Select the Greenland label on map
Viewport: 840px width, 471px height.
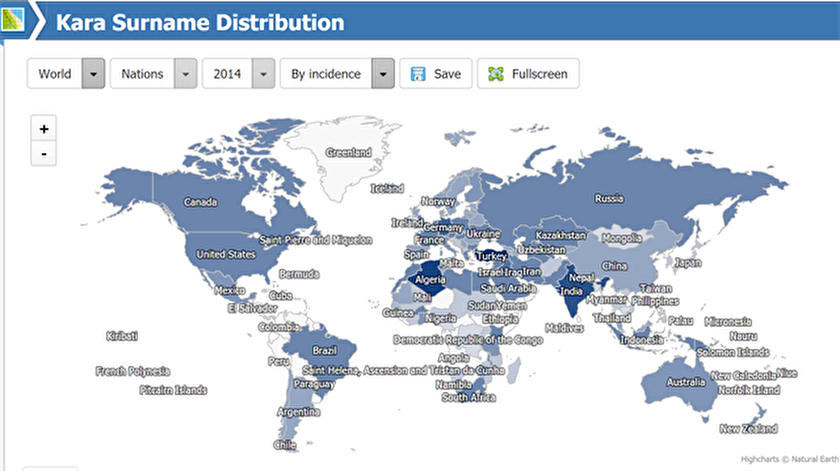coord(349,153)
